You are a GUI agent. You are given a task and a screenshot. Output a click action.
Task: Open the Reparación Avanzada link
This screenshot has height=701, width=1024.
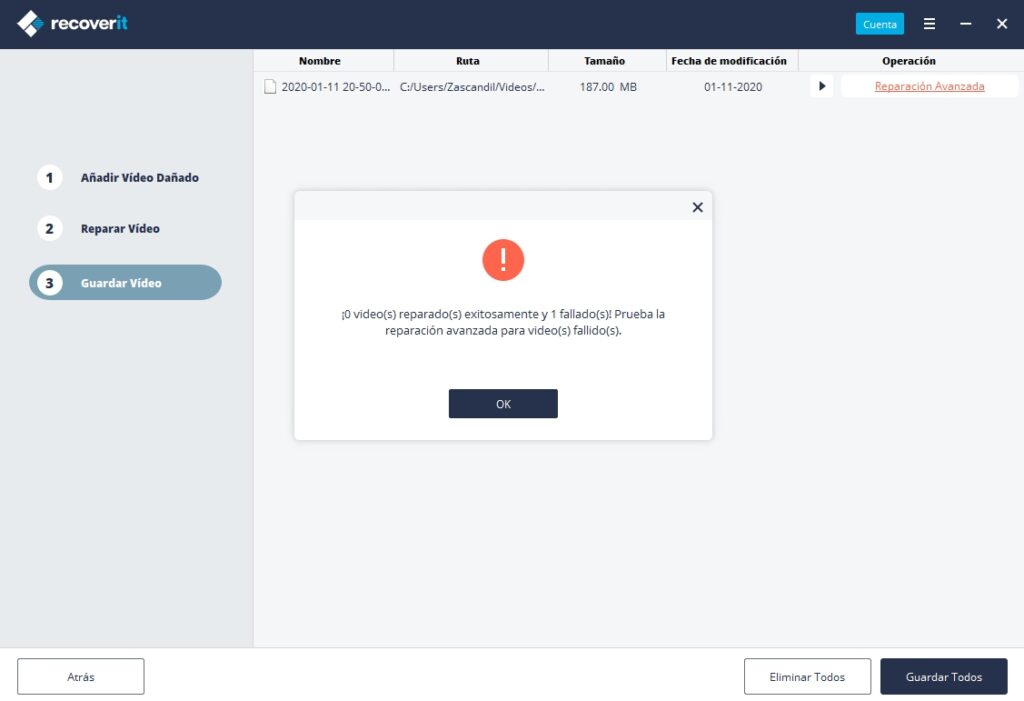pos(929,87)
